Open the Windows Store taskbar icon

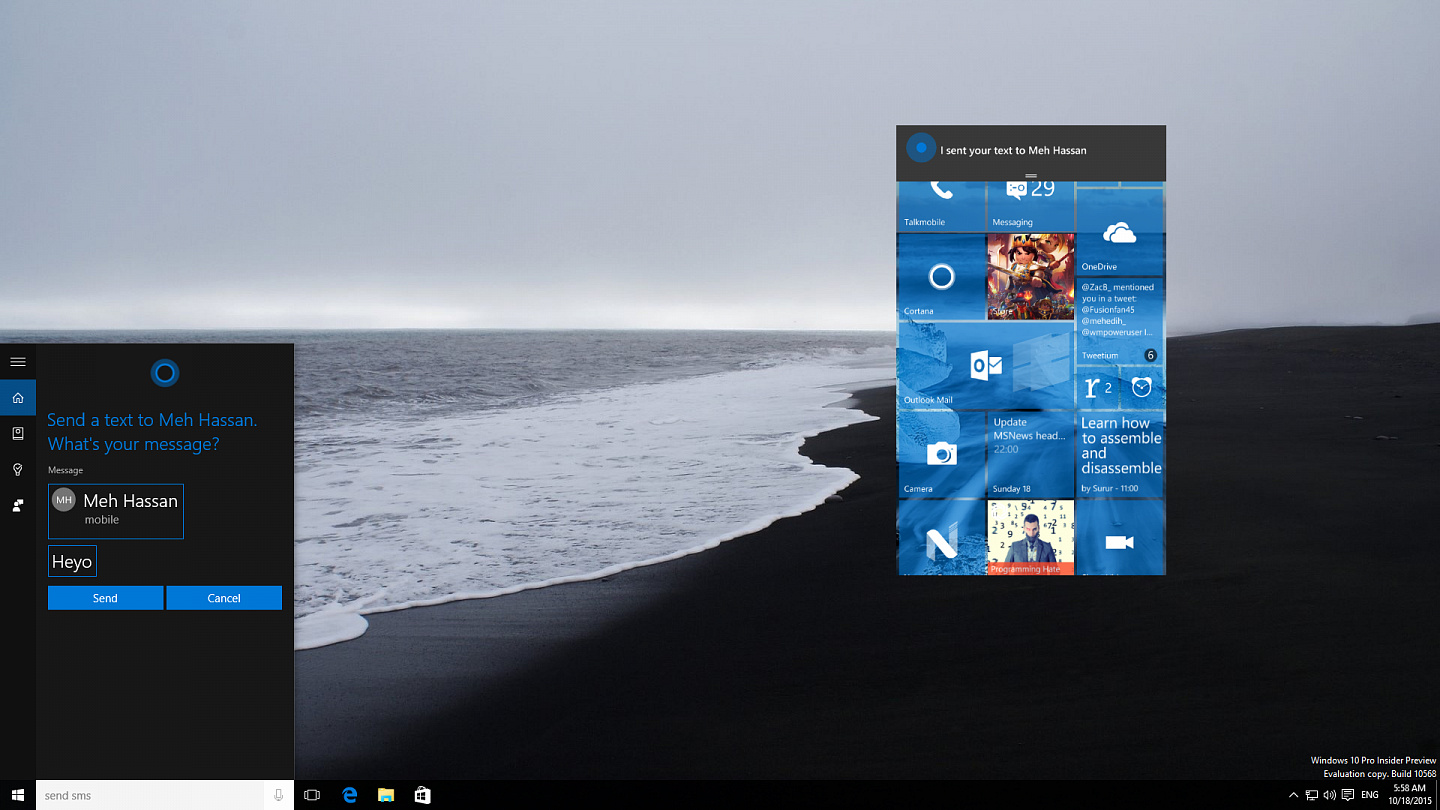[423, 795]
